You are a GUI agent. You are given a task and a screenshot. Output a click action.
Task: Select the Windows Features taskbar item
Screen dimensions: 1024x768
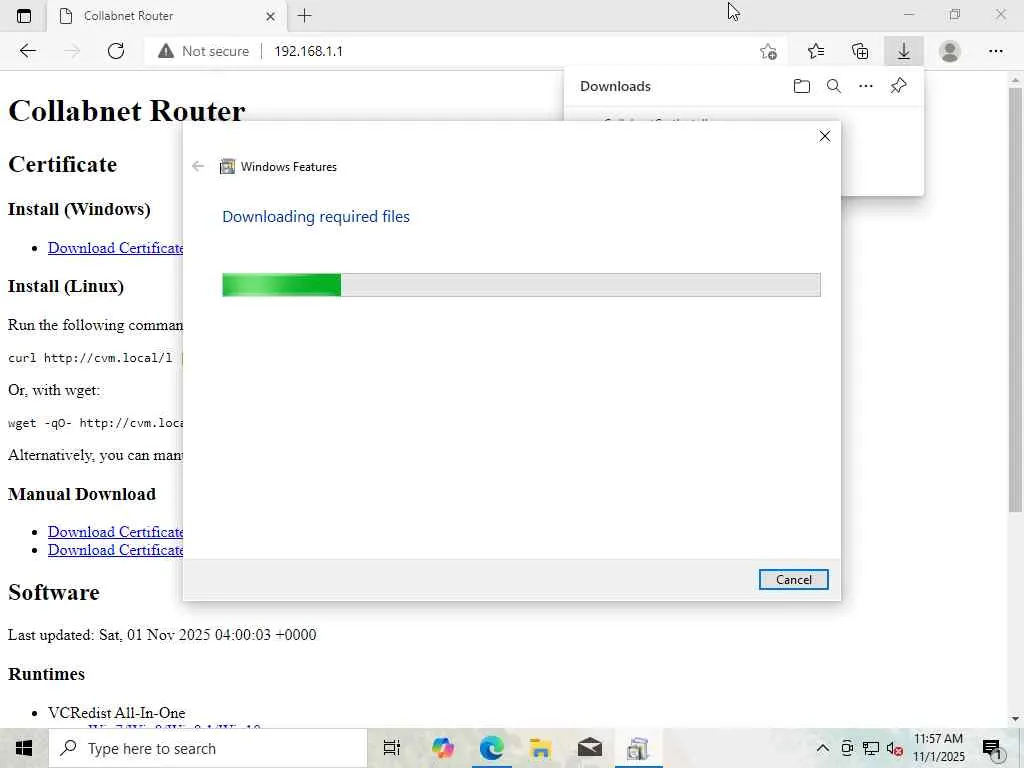638,748
